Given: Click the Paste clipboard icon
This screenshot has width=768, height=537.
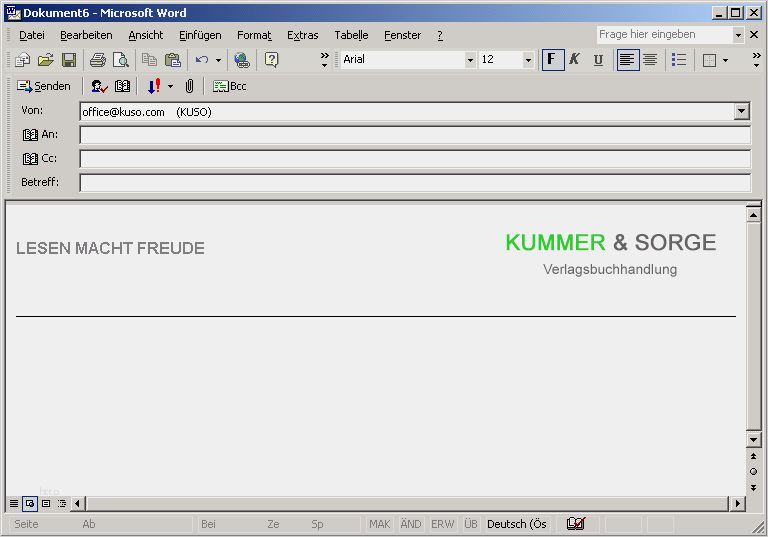Looking at the screenshot, I should [x=172, y=60].
